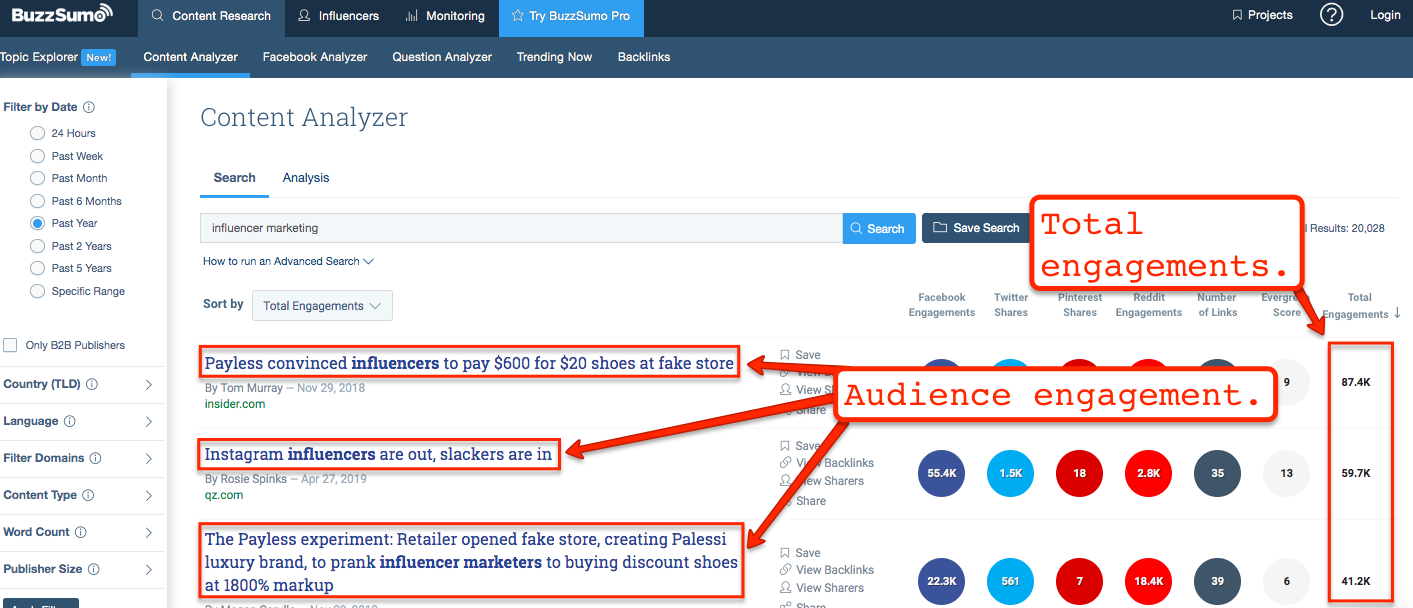Select the Past Week date filter

37,156
